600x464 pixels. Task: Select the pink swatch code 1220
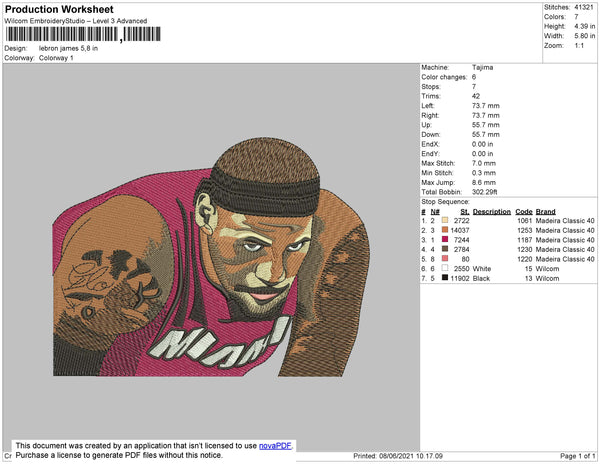pos(445,259)
